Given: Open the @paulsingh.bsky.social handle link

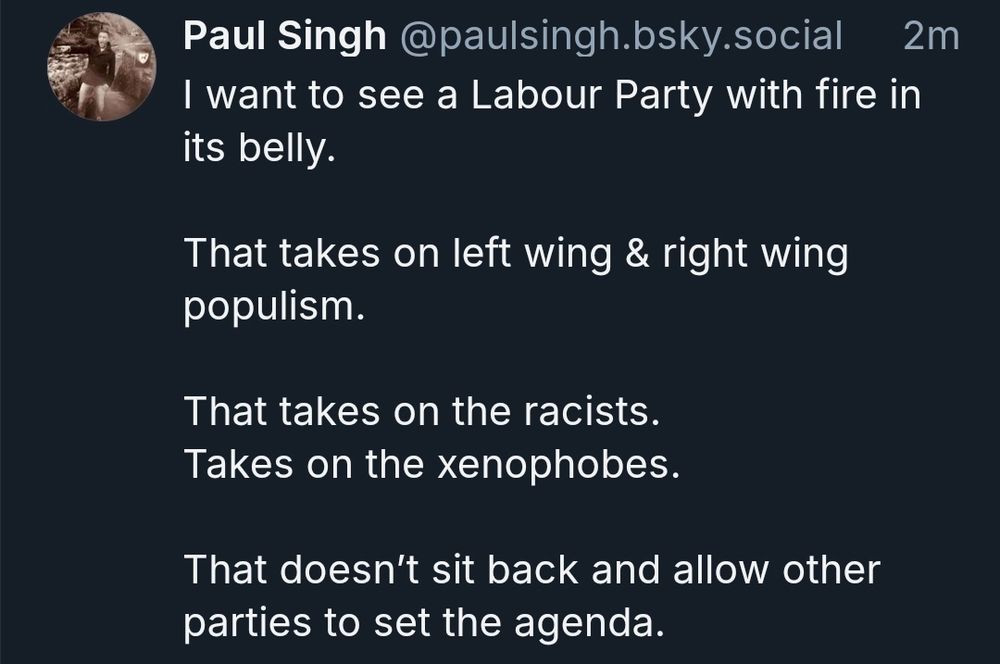Looking at the screenshot, I should tap(621, 36).
